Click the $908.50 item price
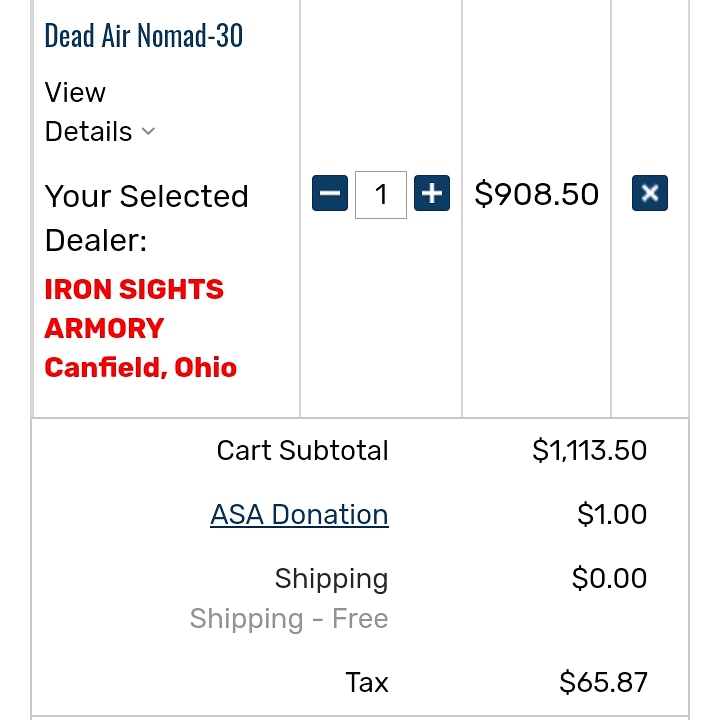The image size is (720, 720). [x=536, y=194]
